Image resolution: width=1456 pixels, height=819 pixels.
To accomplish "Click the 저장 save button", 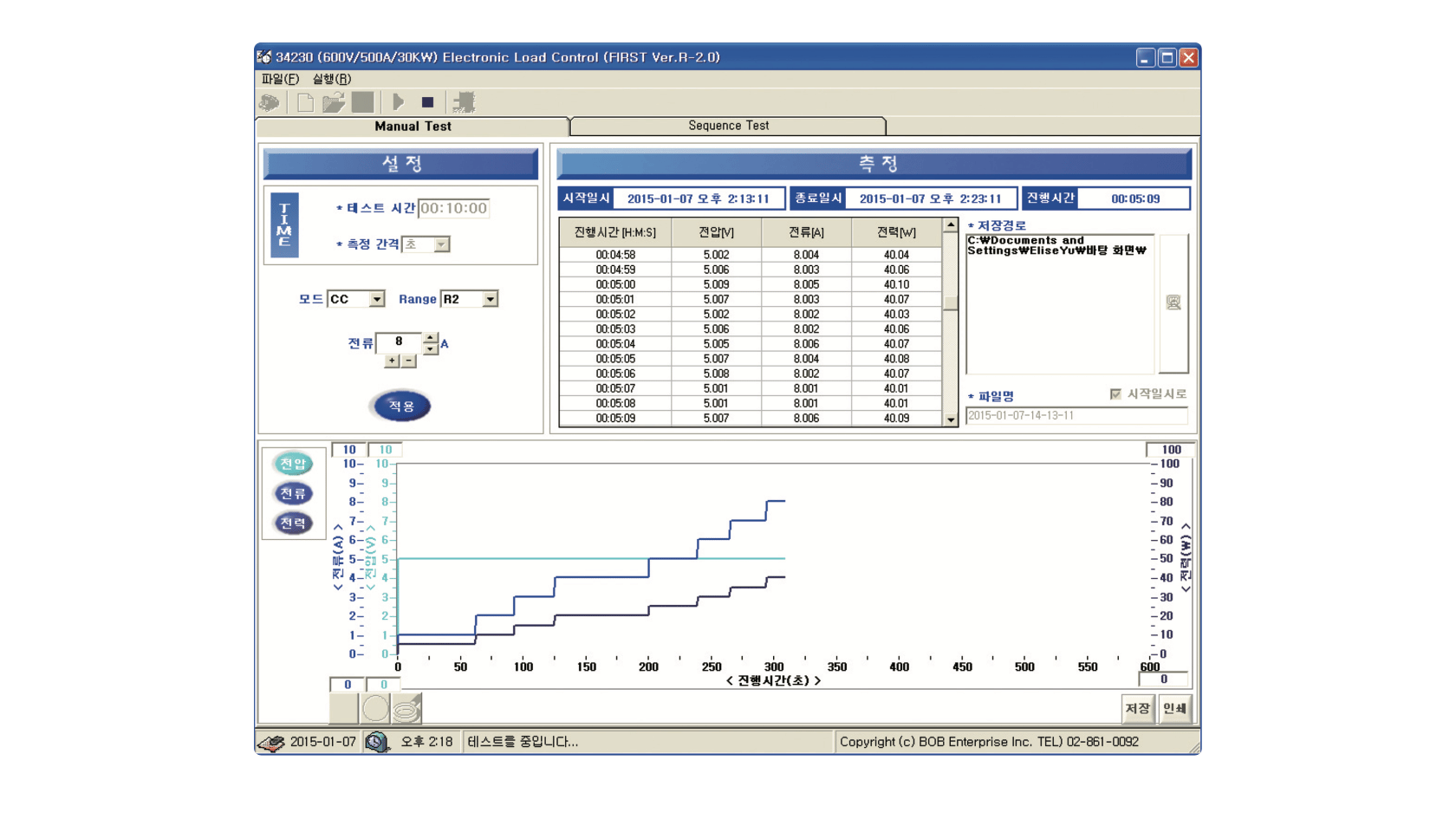I will coord(1138,709).
